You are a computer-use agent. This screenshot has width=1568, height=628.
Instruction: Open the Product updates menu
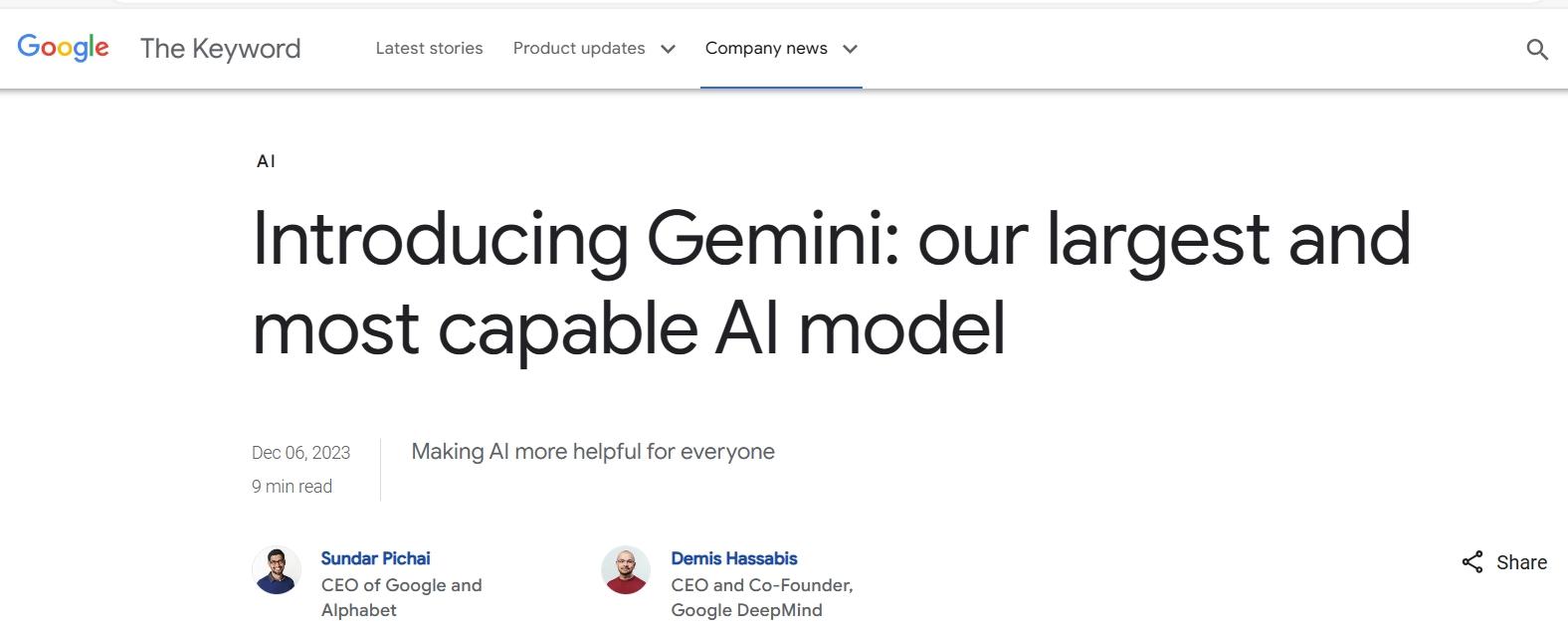pyautogui.click(x=579, y=48)
